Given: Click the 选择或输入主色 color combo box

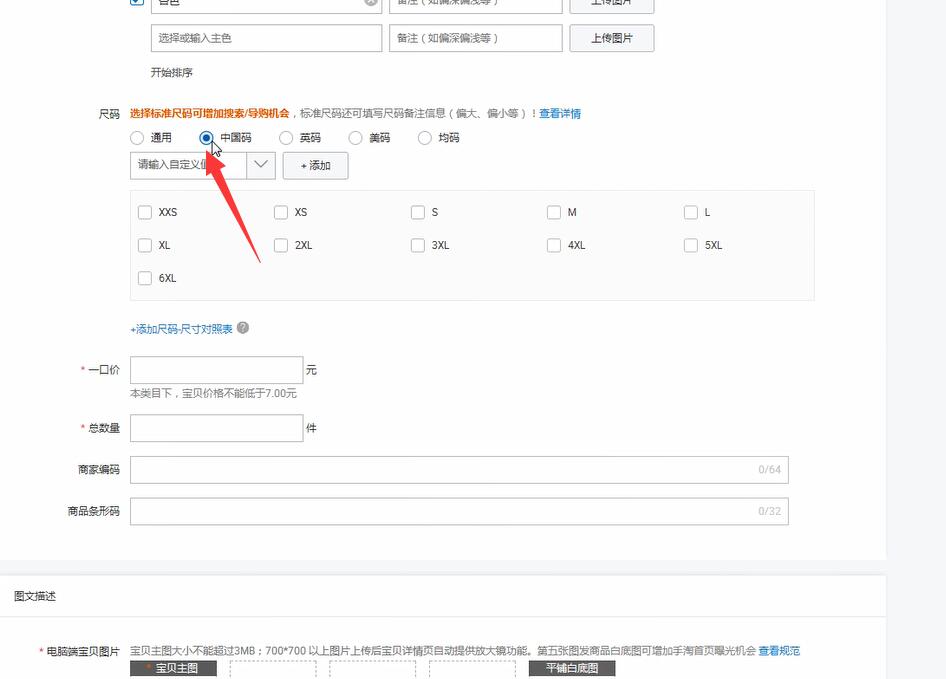Looking at the screenshot, I should click(x=266, y=38).
